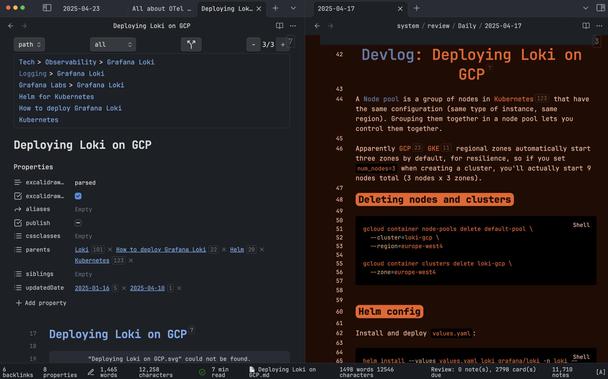Switch to the 2025-04-23 tab

(81, 9)
